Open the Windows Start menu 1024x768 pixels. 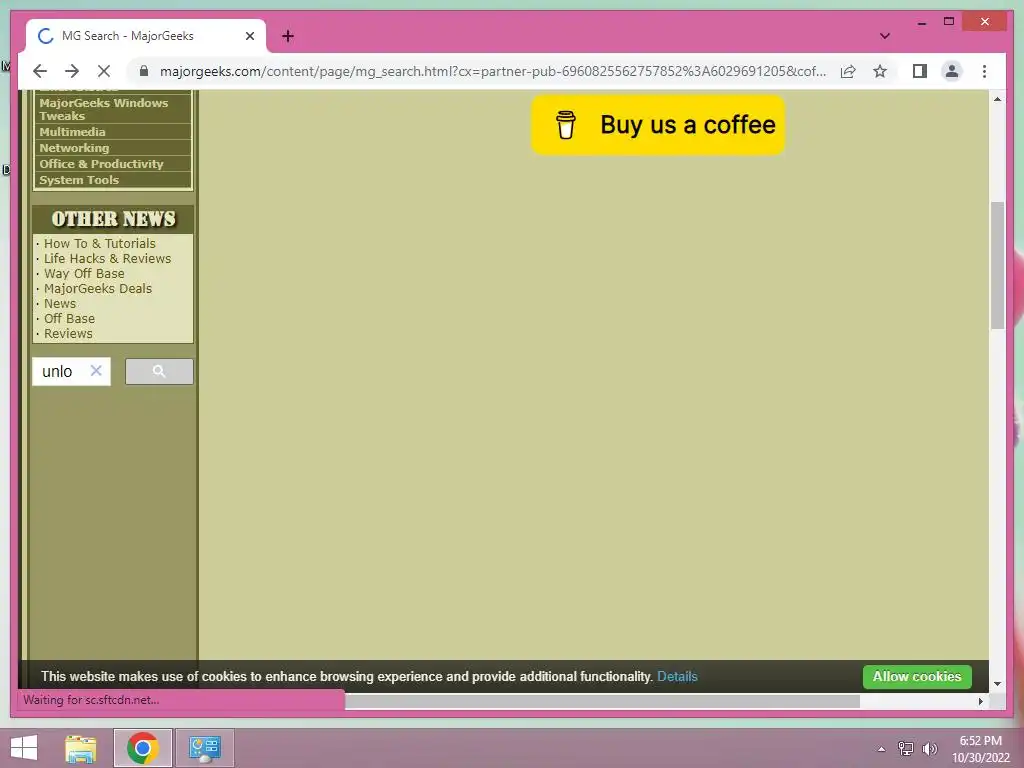pos(24,748)
